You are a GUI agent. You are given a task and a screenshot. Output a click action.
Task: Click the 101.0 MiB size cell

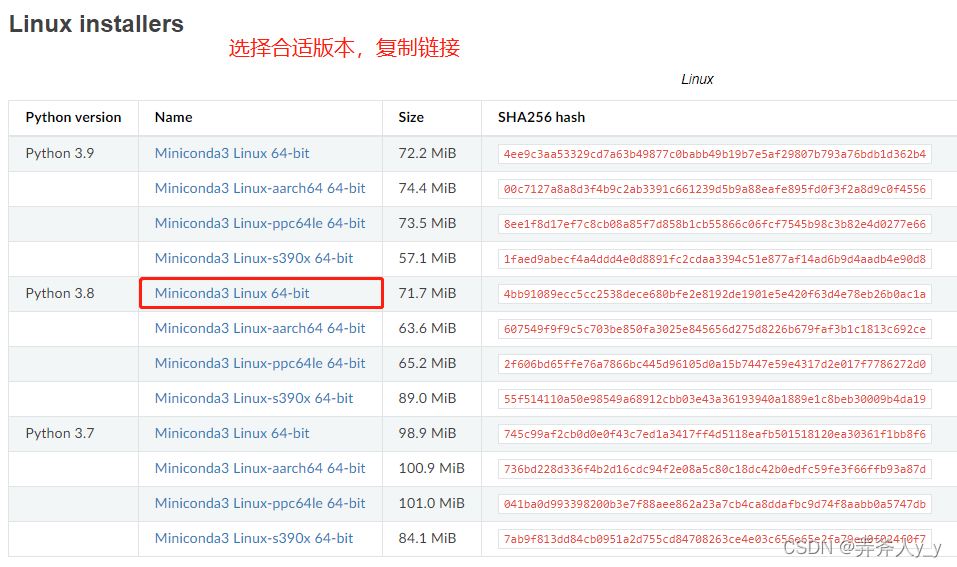point(432,503)
